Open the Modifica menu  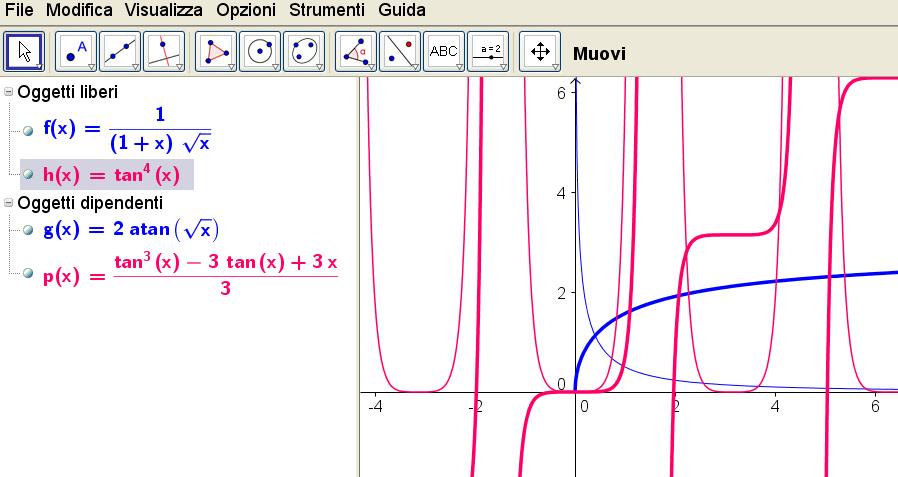pyautogui.click(x=79, y=10)
